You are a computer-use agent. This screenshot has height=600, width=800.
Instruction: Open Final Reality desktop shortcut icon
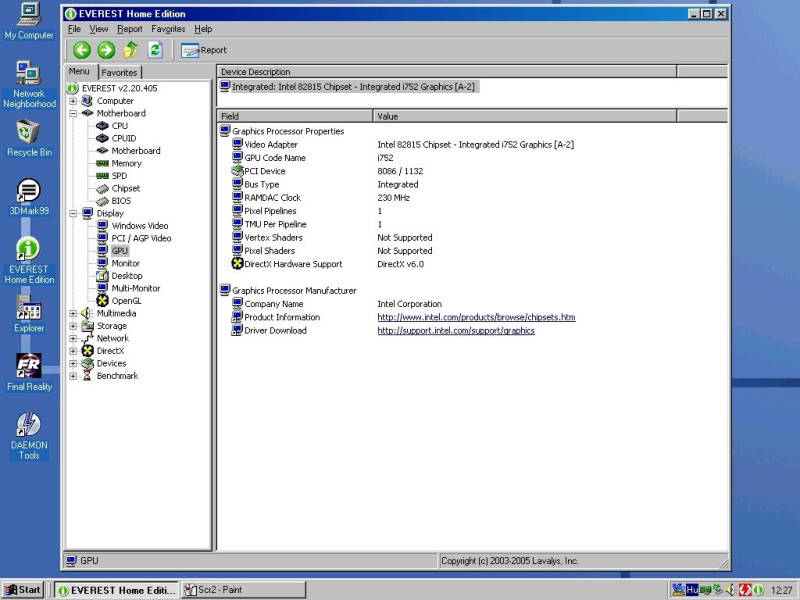click(x=29, y=365)
